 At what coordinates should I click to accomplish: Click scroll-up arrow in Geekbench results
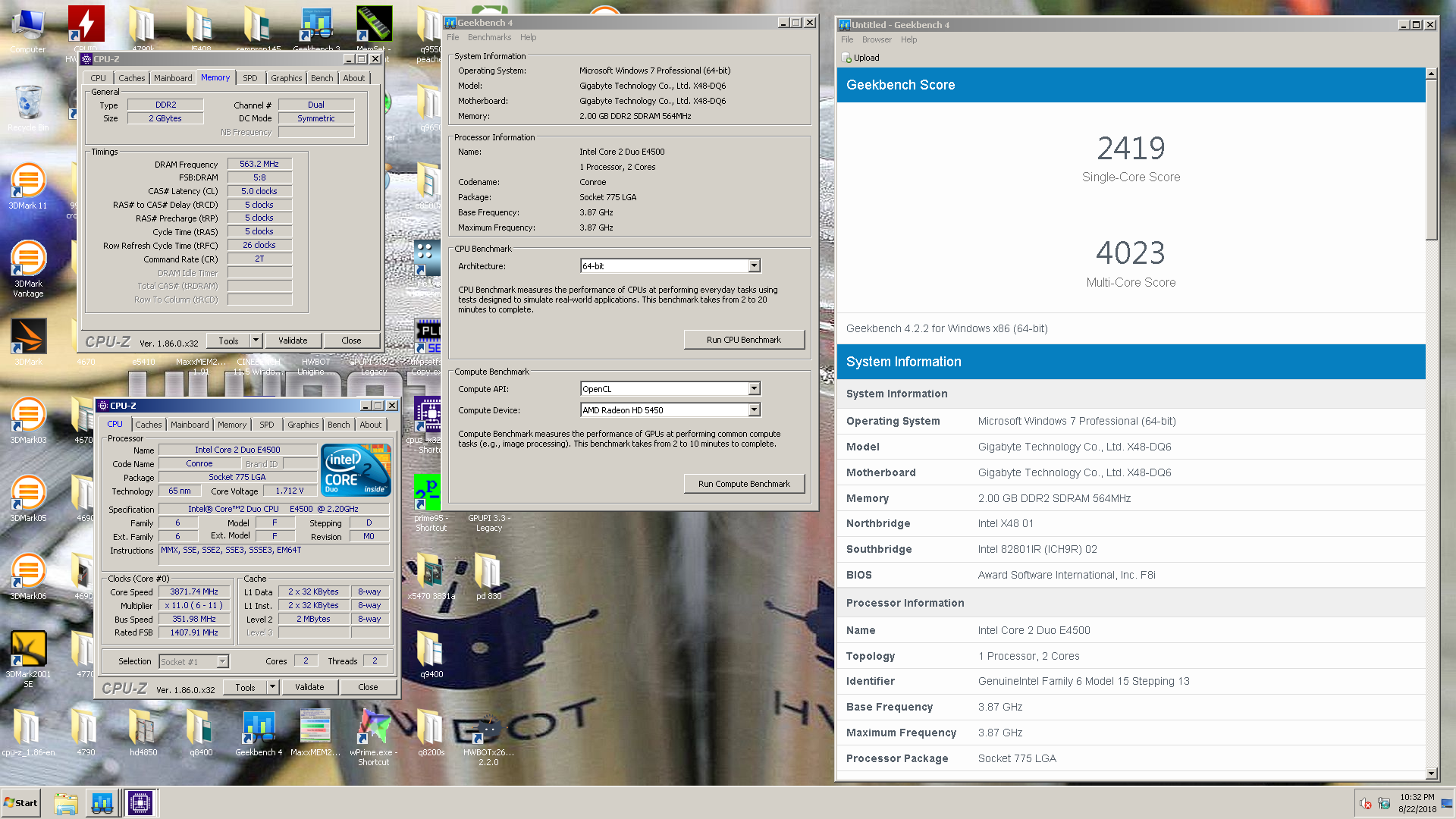point(1432,74)
